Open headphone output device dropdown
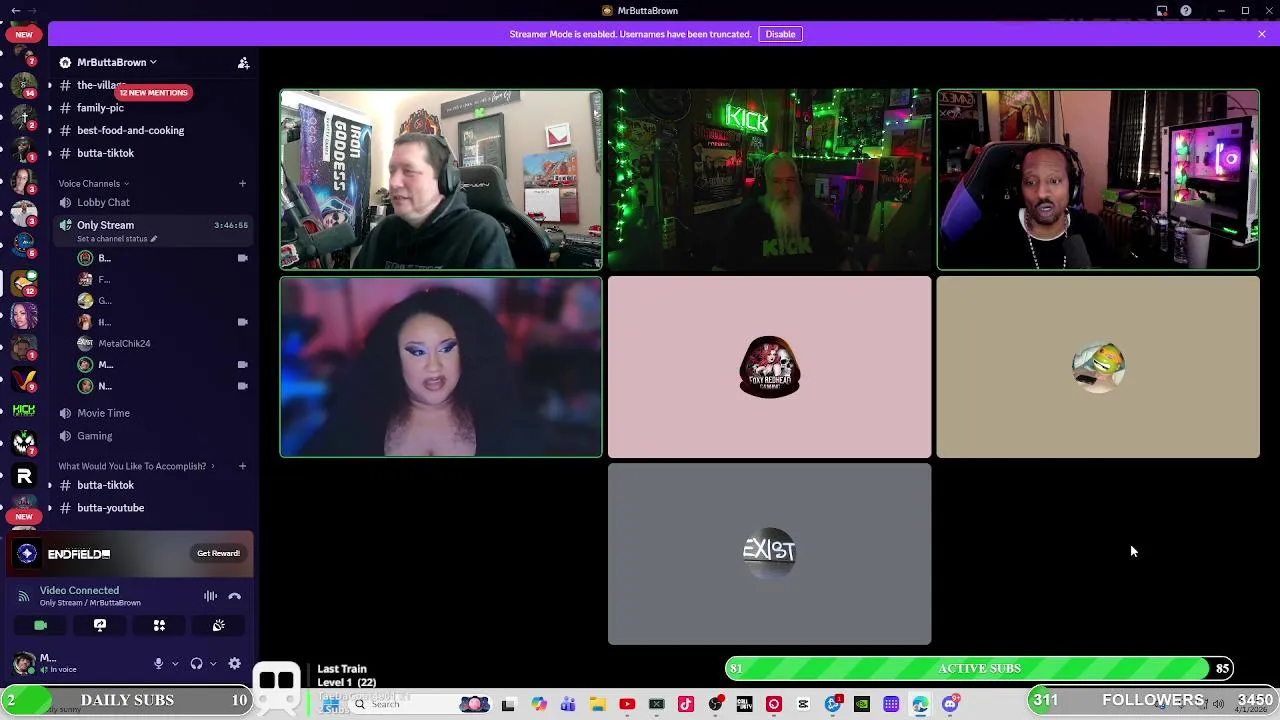 tap(213, 664)
